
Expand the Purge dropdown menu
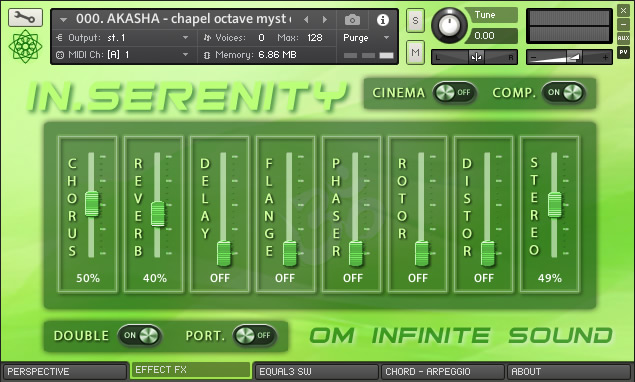pos(366,38)
